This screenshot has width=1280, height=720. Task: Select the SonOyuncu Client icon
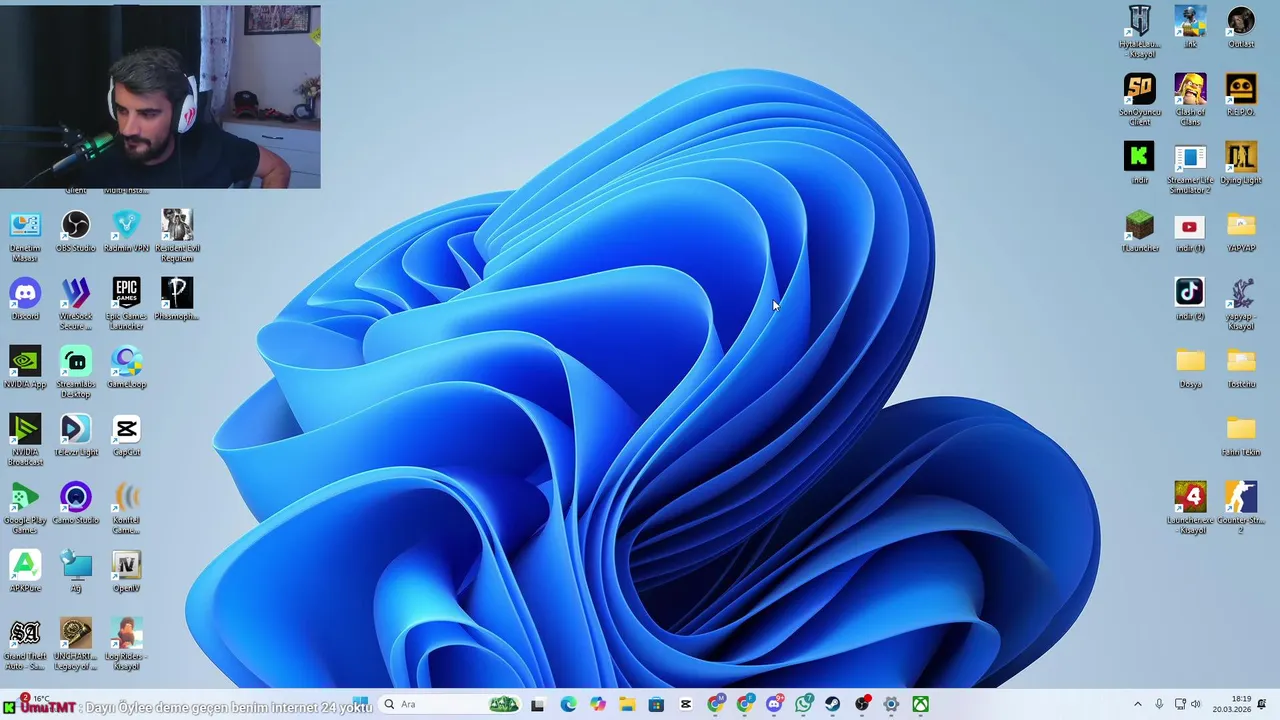point(1139,100)
